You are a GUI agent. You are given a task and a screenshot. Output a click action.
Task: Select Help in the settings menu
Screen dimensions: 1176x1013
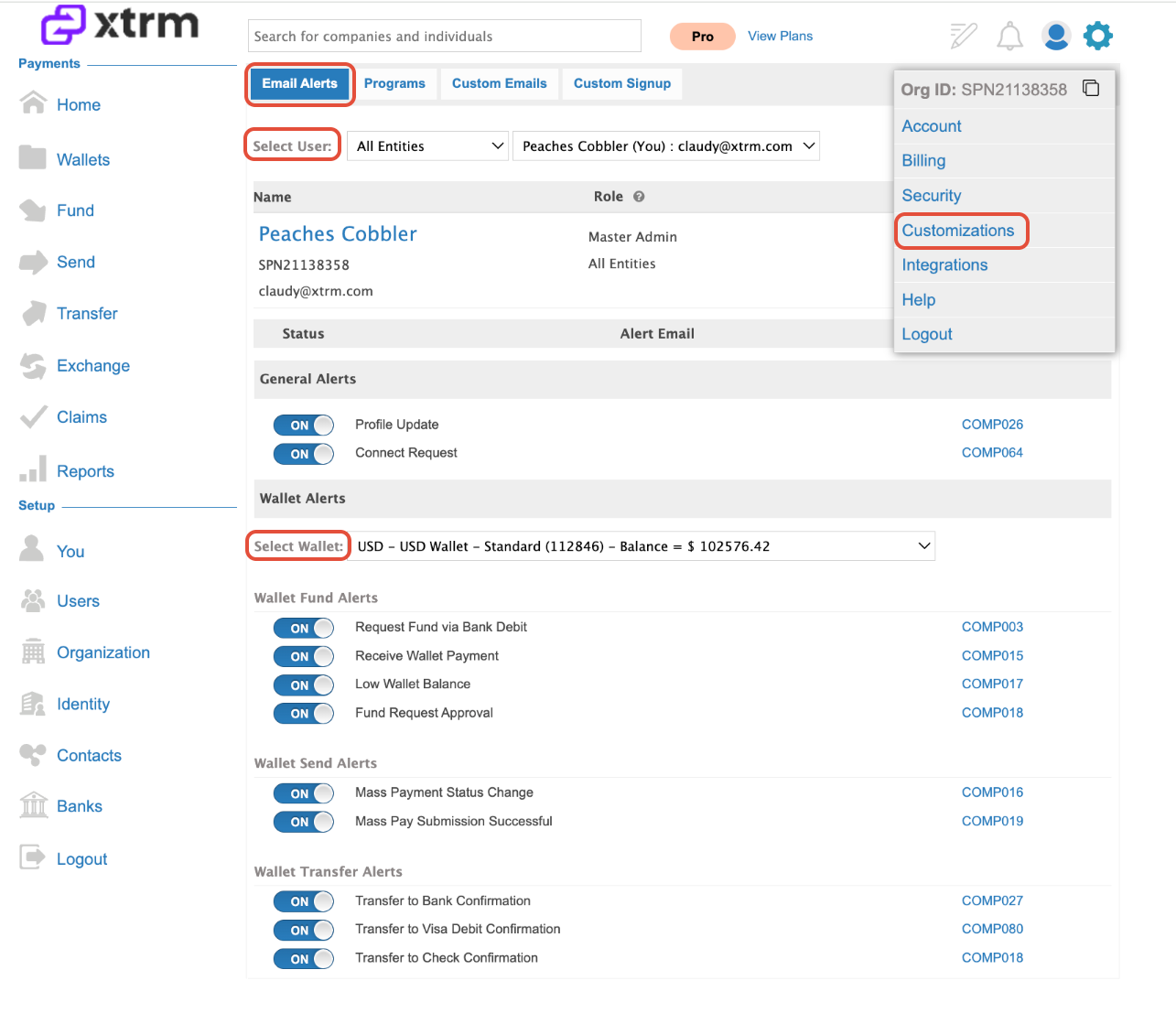919,300
